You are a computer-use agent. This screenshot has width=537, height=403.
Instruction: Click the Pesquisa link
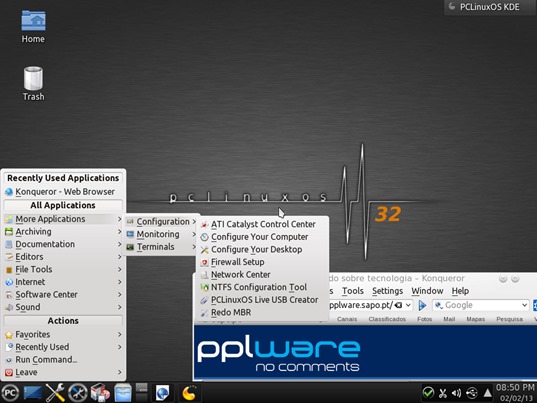tap(510, 319)
